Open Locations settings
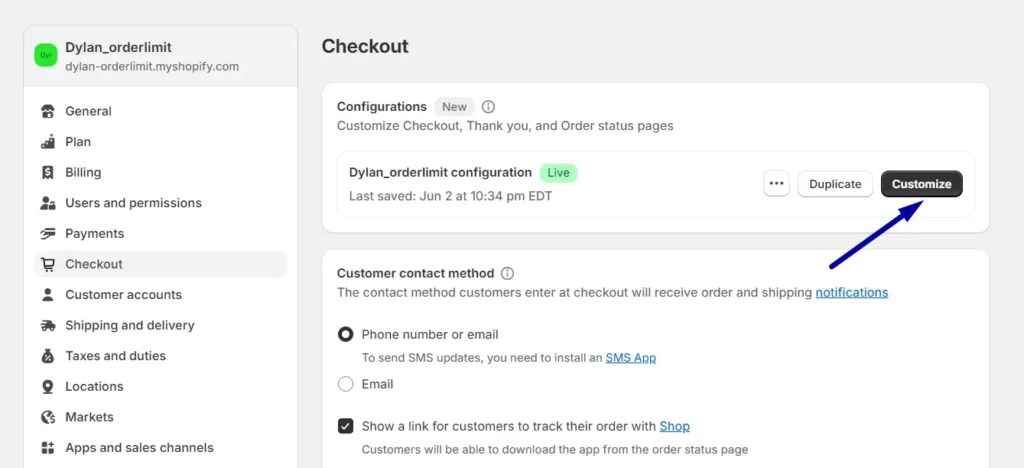 (x=160, y=386)
